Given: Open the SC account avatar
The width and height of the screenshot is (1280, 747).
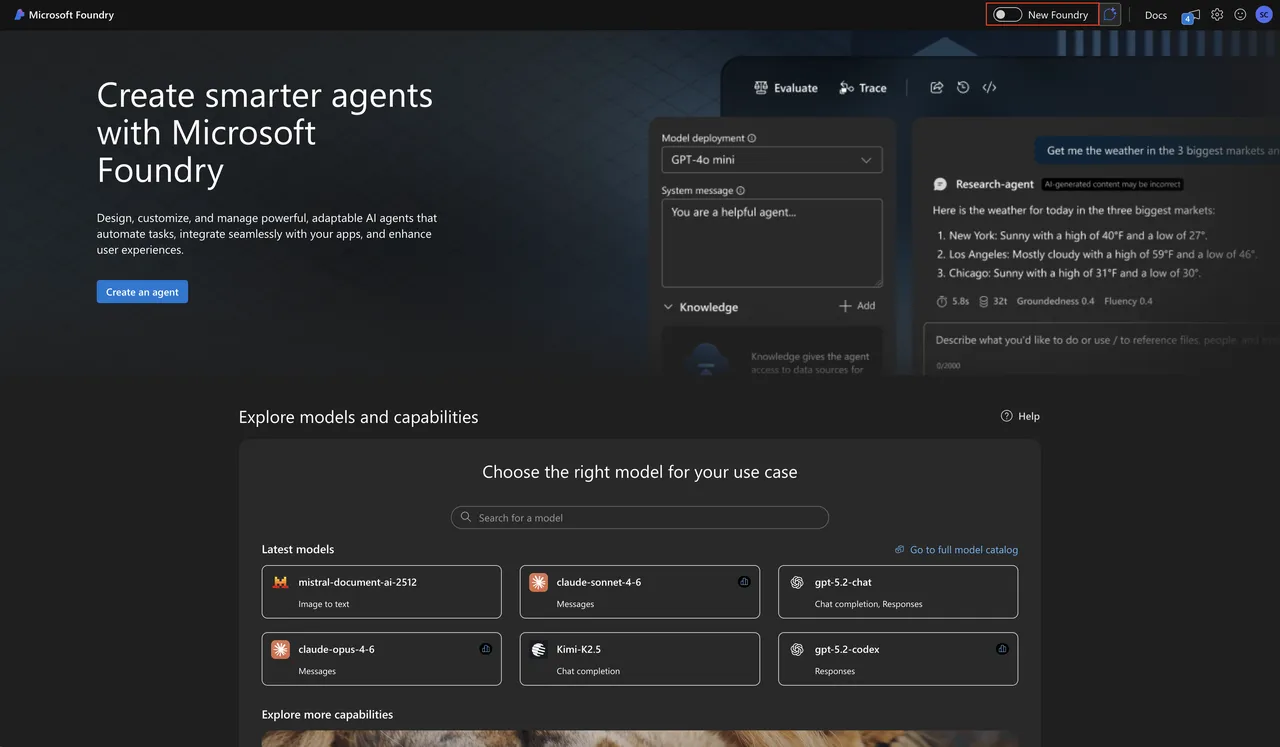Looking at the screenshot, I should [x=1264, y=15].
